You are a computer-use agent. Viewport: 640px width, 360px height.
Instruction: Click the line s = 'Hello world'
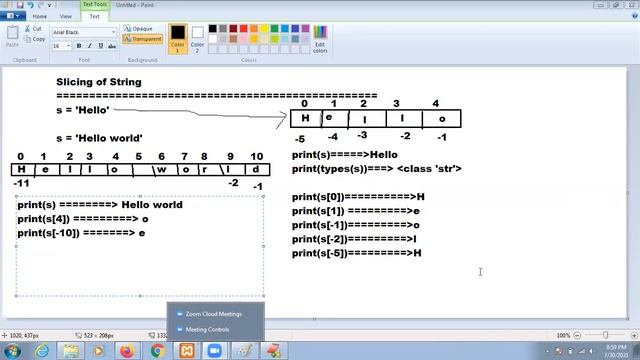[x=99, y=138]
